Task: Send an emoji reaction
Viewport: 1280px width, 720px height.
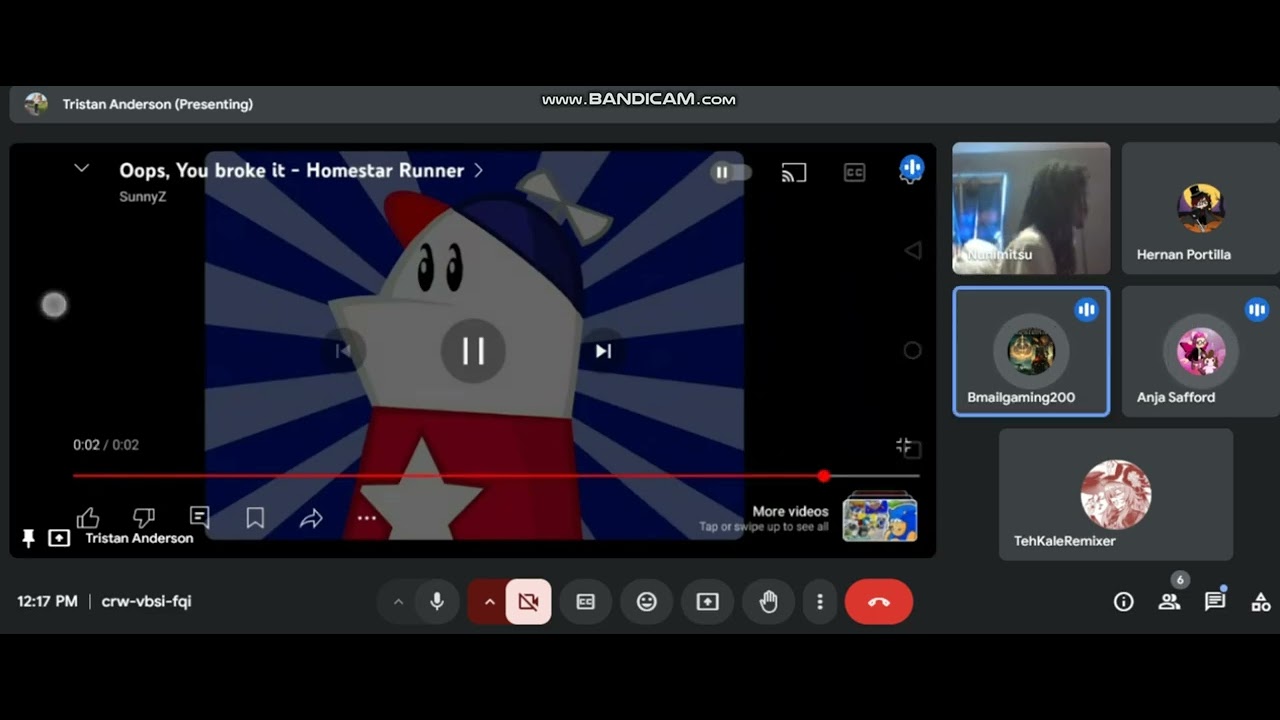Action: point(647,602)
